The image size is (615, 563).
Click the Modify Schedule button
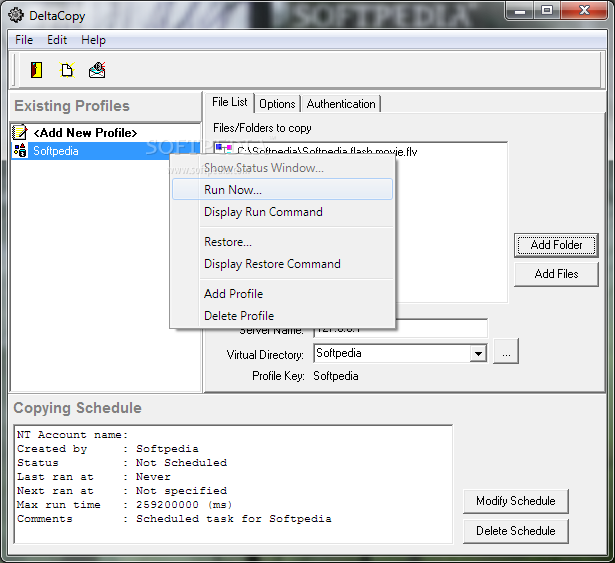(x=516, y=501)
